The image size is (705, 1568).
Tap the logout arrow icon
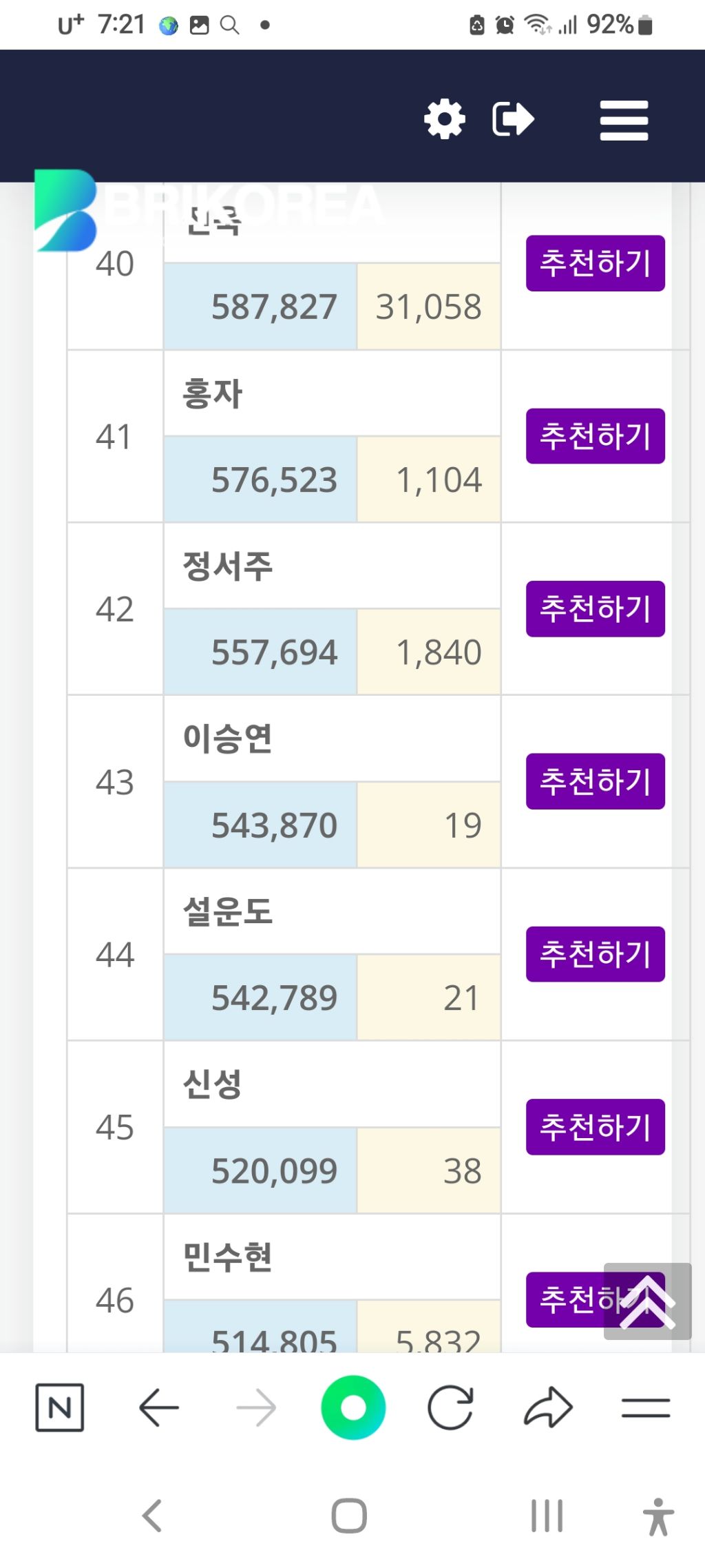[514, 119]
